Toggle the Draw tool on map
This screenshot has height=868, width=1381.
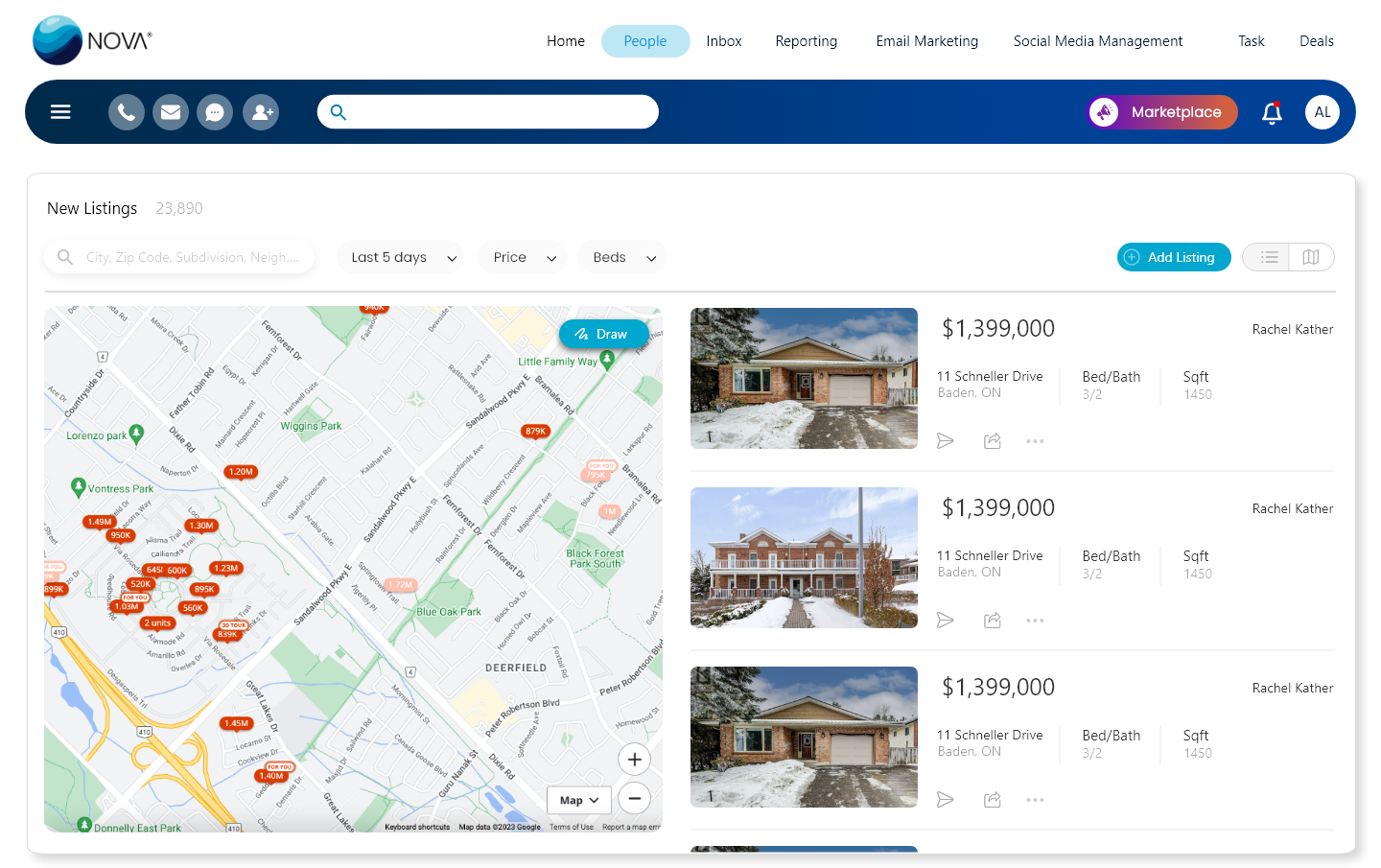point(602,334)
